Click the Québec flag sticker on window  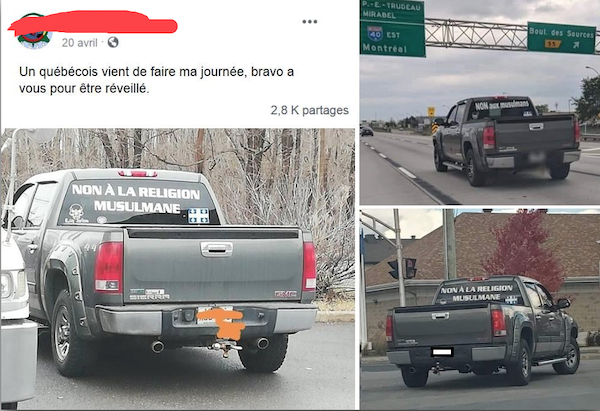tap(199, 215)
